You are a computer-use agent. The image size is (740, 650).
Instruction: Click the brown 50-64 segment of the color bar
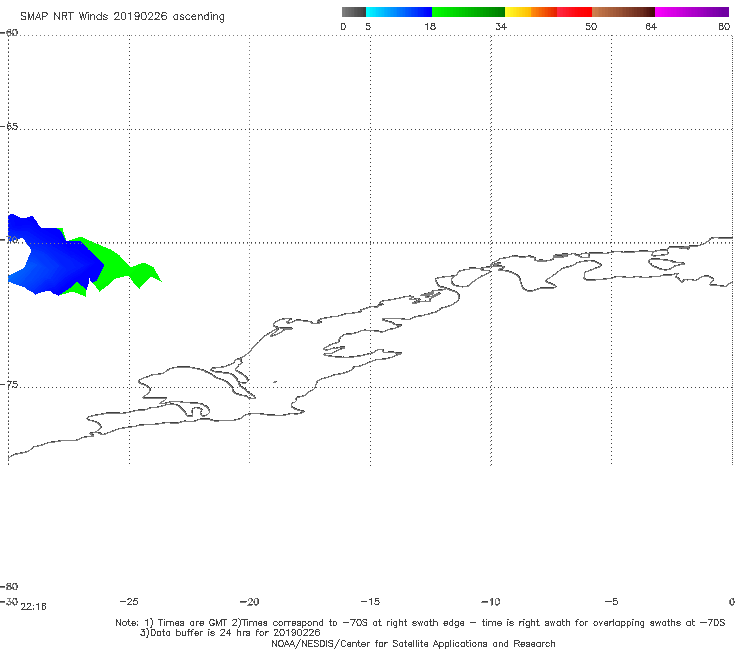tap(623, 12)
